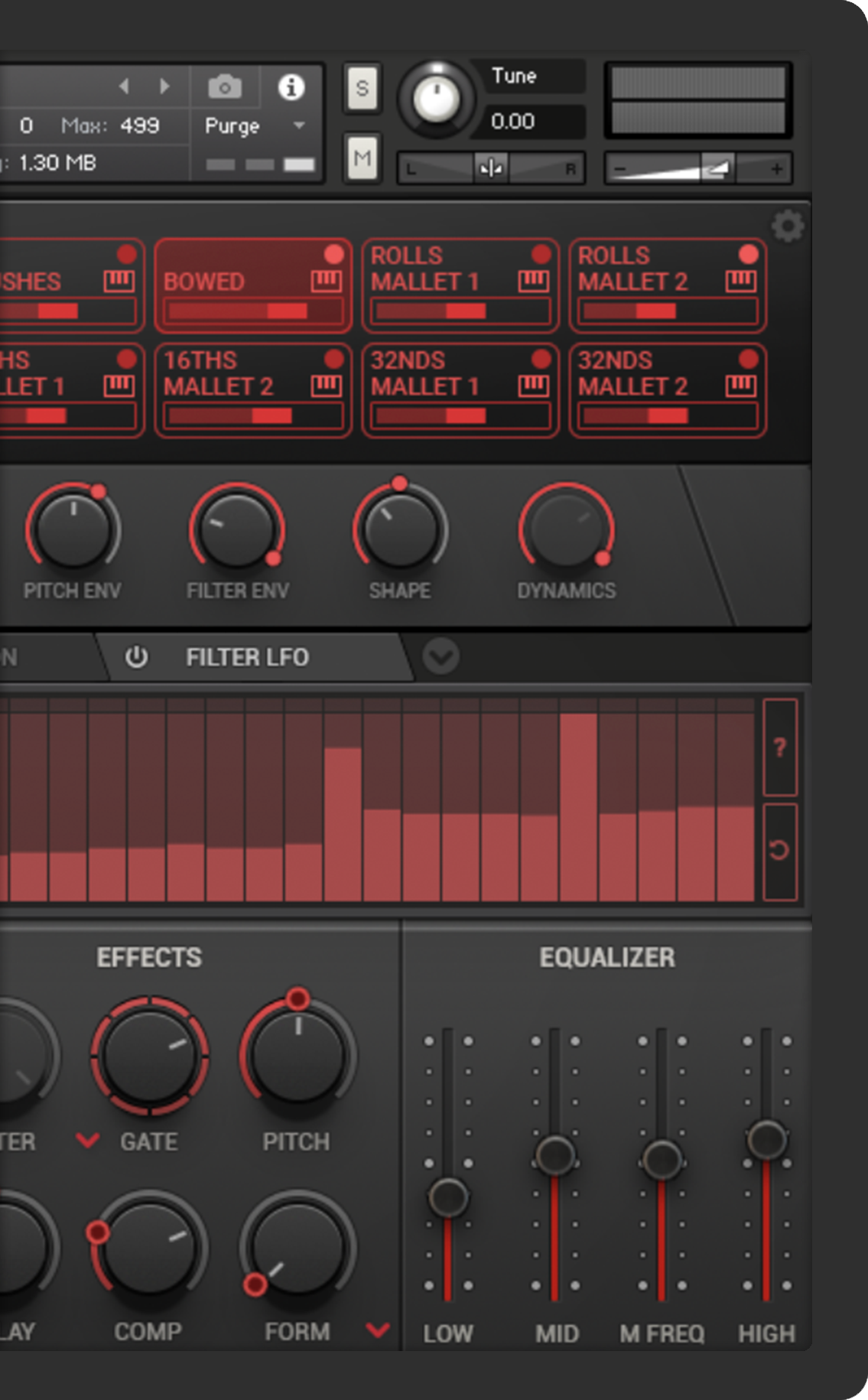Click the SHAPE knob
Screen dimensions: 868x1400
400,529
